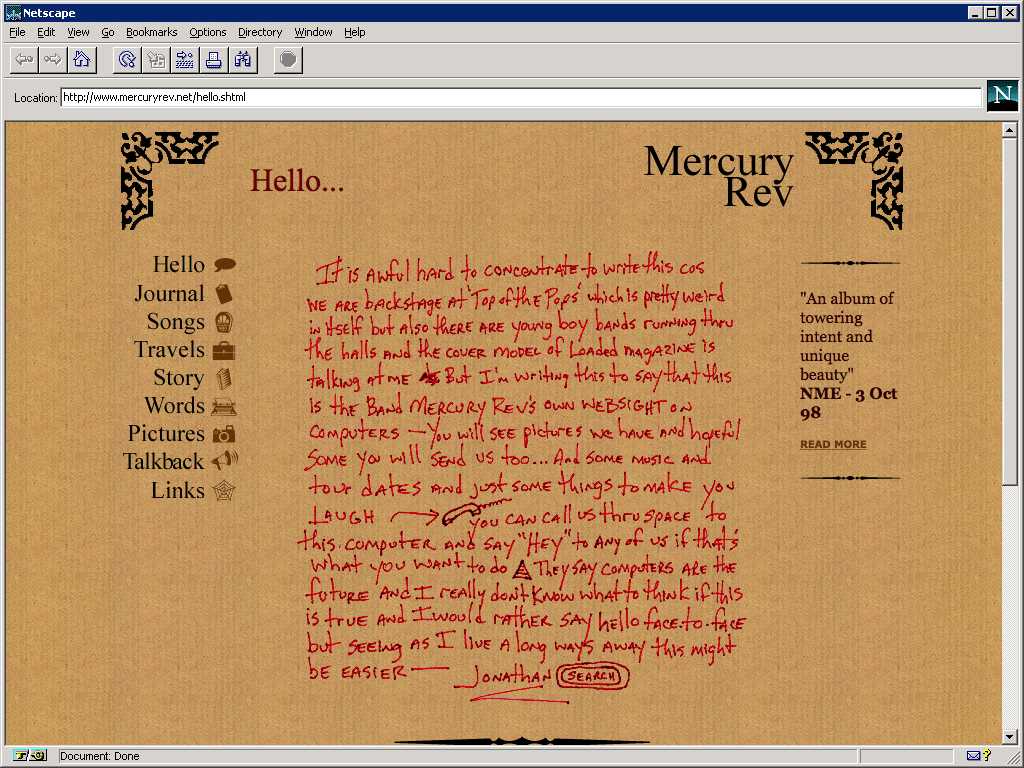1024x768 pixels.
Task: Click the circled SEARCH link
Action: (592, 676)
